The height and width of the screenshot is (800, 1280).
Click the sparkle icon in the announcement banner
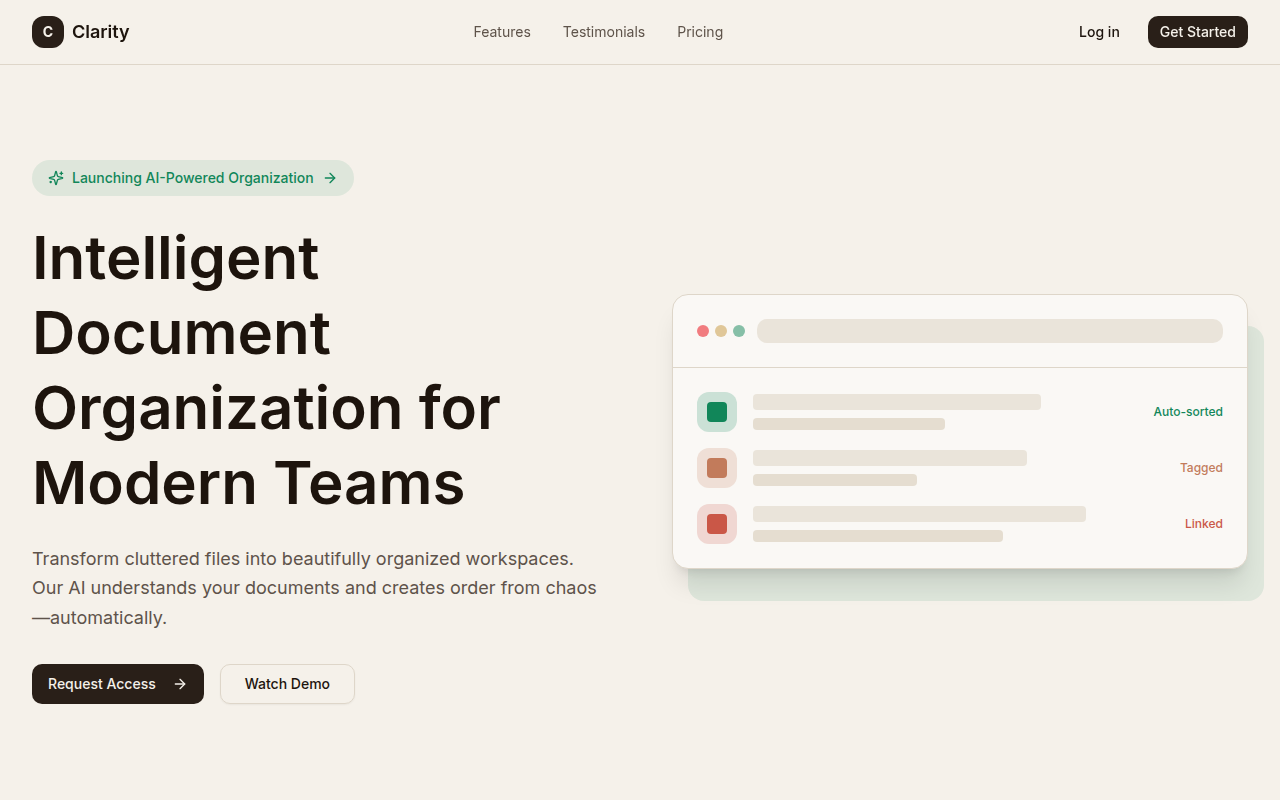pos(56,177)
